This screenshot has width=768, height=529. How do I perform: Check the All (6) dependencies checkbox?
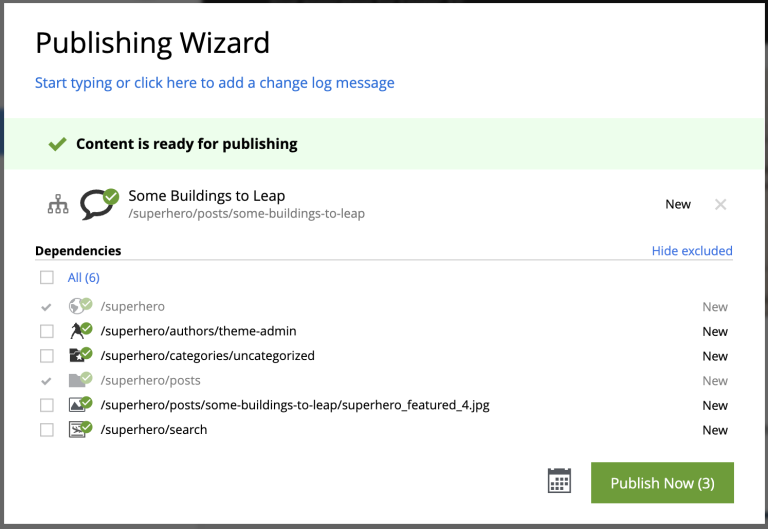[x=47, y=278]
